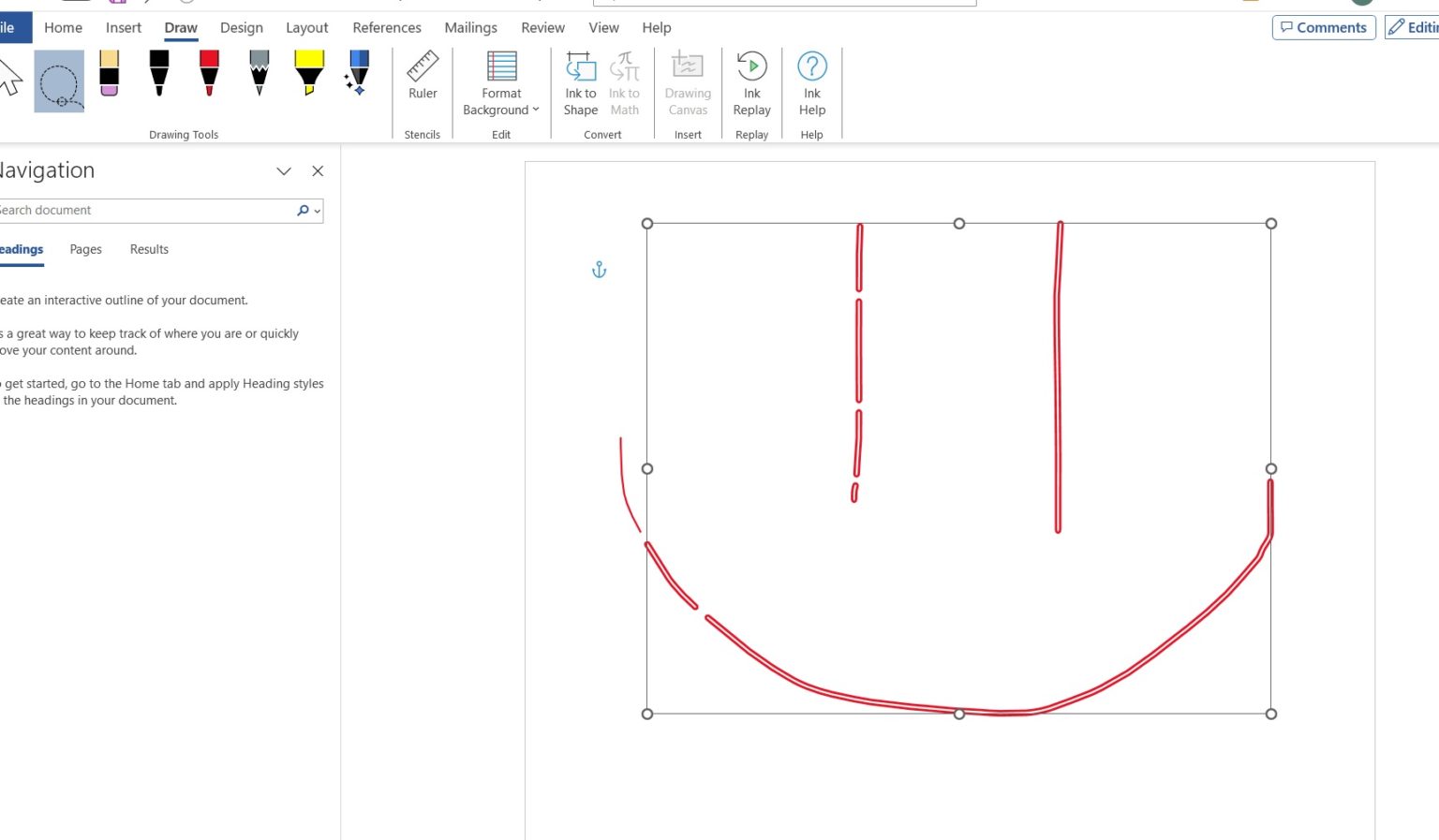Open the Pages tab in Navigation pane

point(85,249)
